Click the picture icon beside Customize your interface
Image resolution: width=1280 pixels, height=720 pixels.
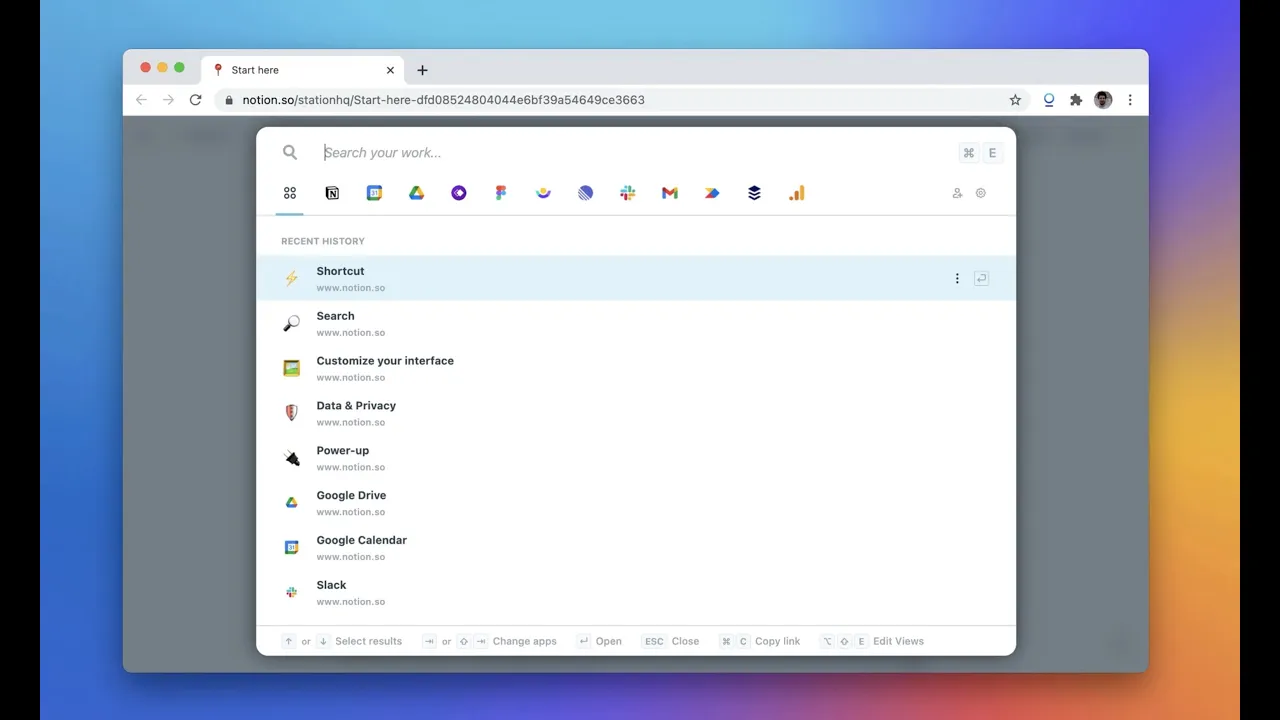pyautogui.click(x=291, y=368)
